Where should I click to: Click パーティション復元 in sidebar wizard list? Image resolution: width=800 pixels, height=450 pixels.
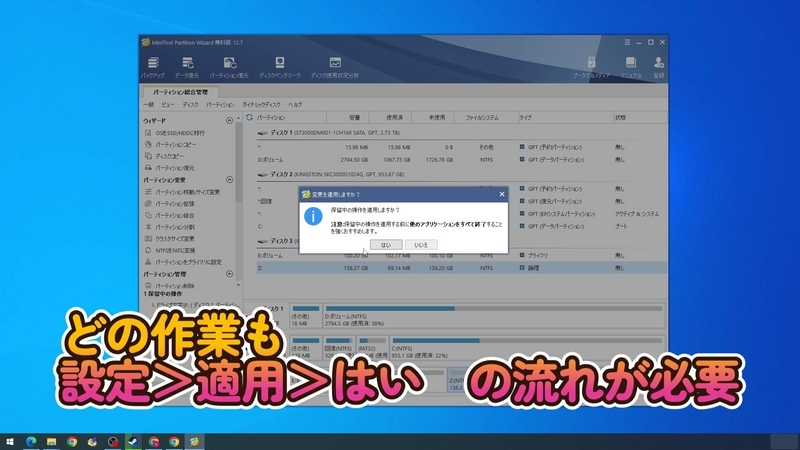(x=169, y=168)
